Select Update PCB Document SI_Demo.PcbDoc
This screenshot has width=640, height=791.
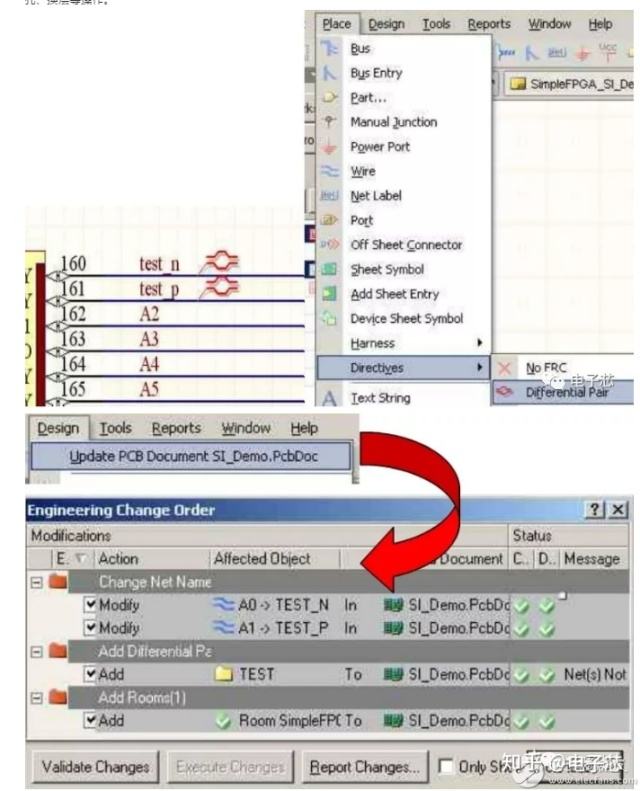(x=191, y=456)
